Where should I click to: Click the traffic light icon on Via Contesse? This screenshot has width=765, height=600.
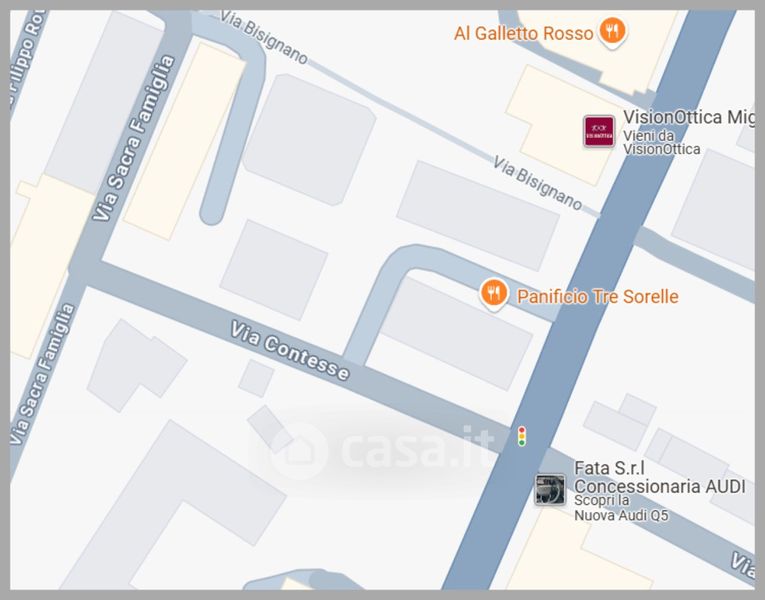point(522,436)
